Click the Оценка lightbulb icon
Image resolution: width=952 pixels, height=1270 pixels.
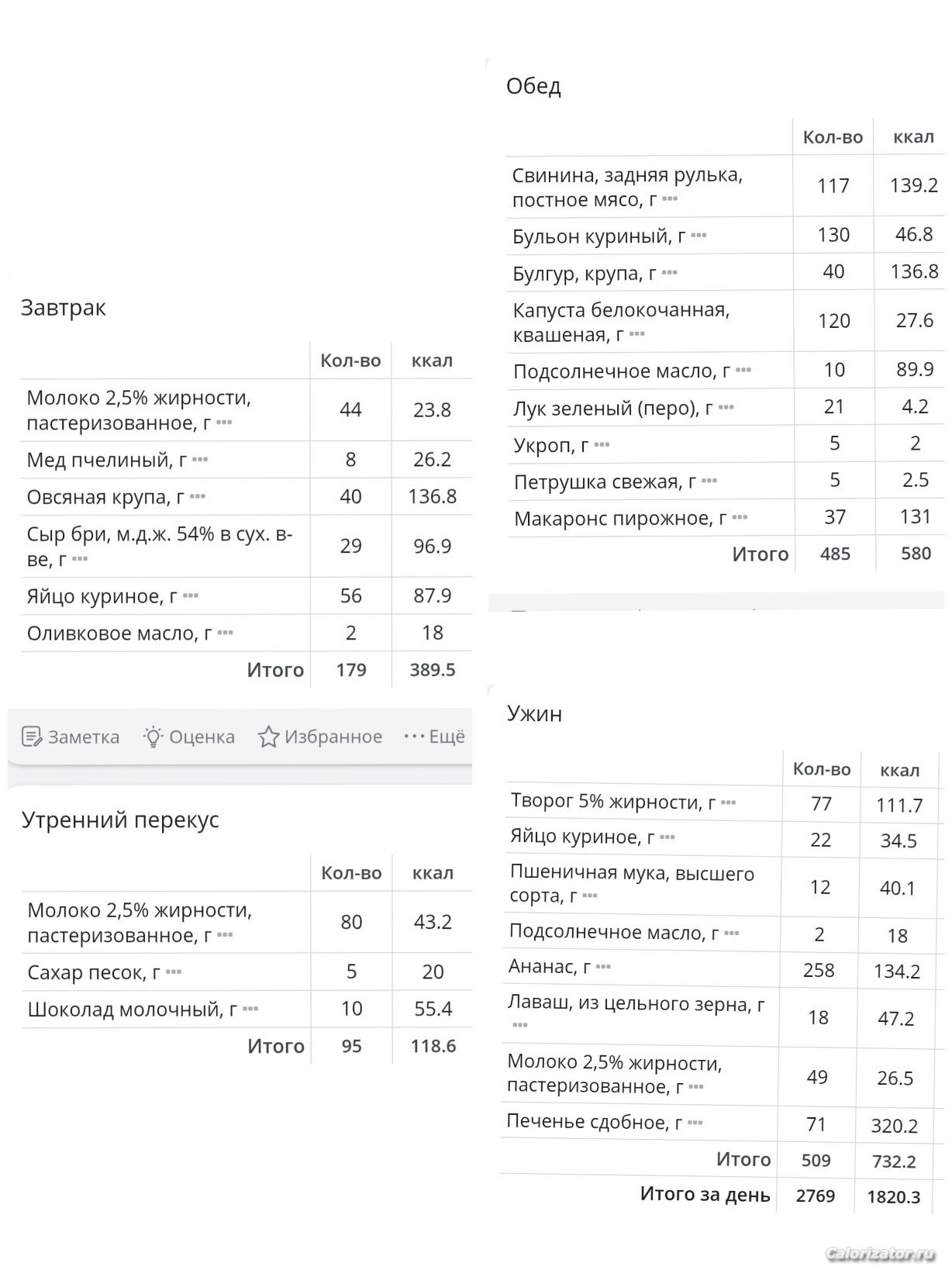tap(153, 737)
